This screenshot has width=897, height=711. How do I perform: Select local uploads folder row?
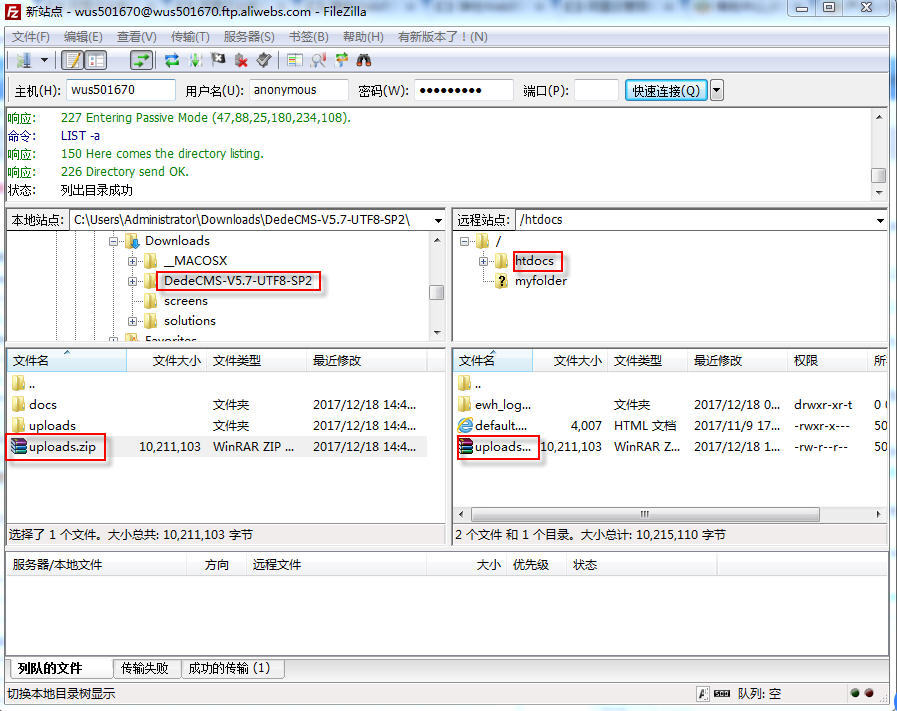coord(219,426)
